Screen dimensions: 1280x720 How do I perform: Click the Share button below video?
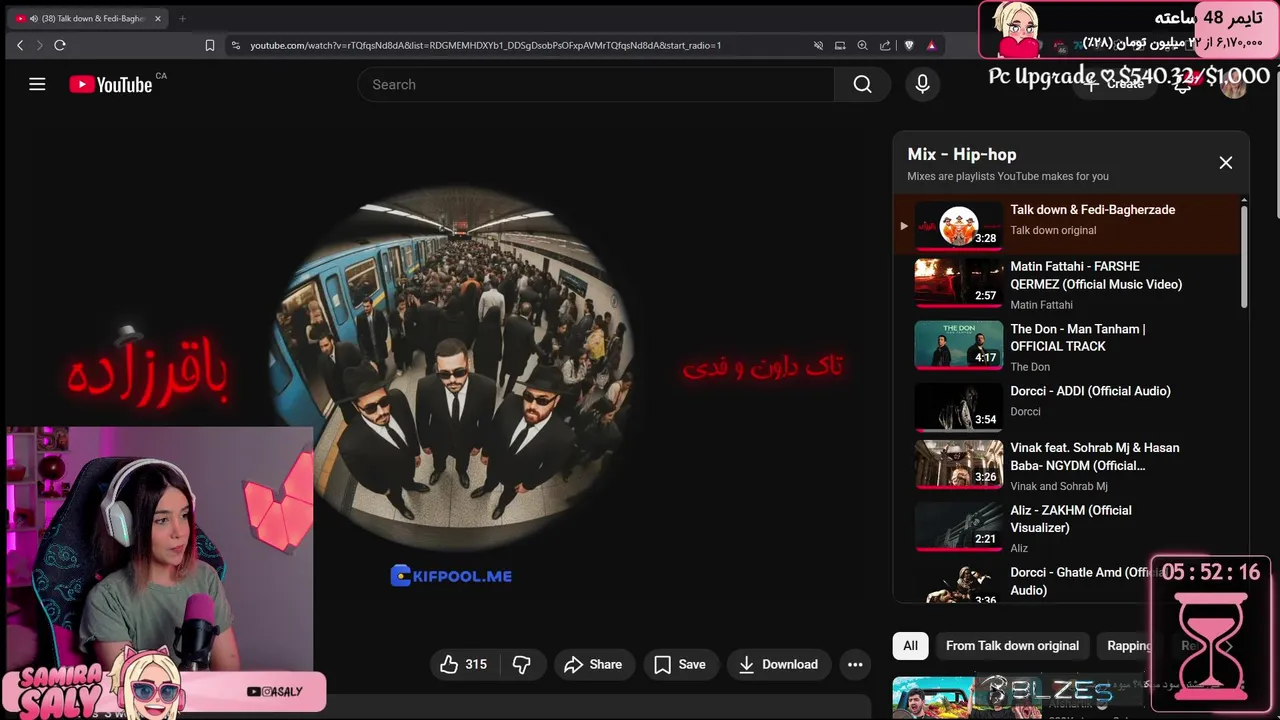pos(593,664)
